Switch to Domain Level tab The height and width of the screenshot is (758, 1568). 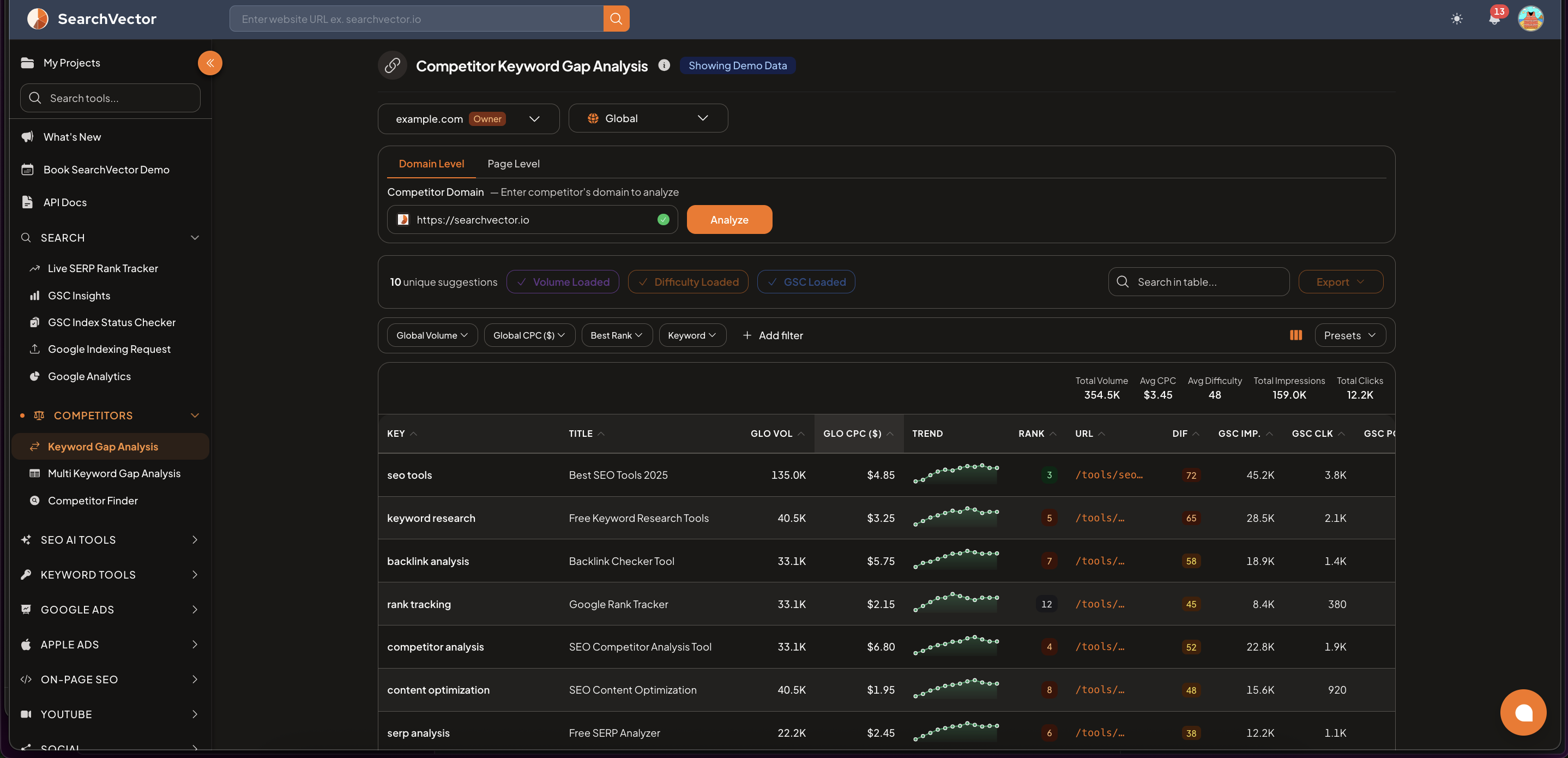[x=431, y=164]
